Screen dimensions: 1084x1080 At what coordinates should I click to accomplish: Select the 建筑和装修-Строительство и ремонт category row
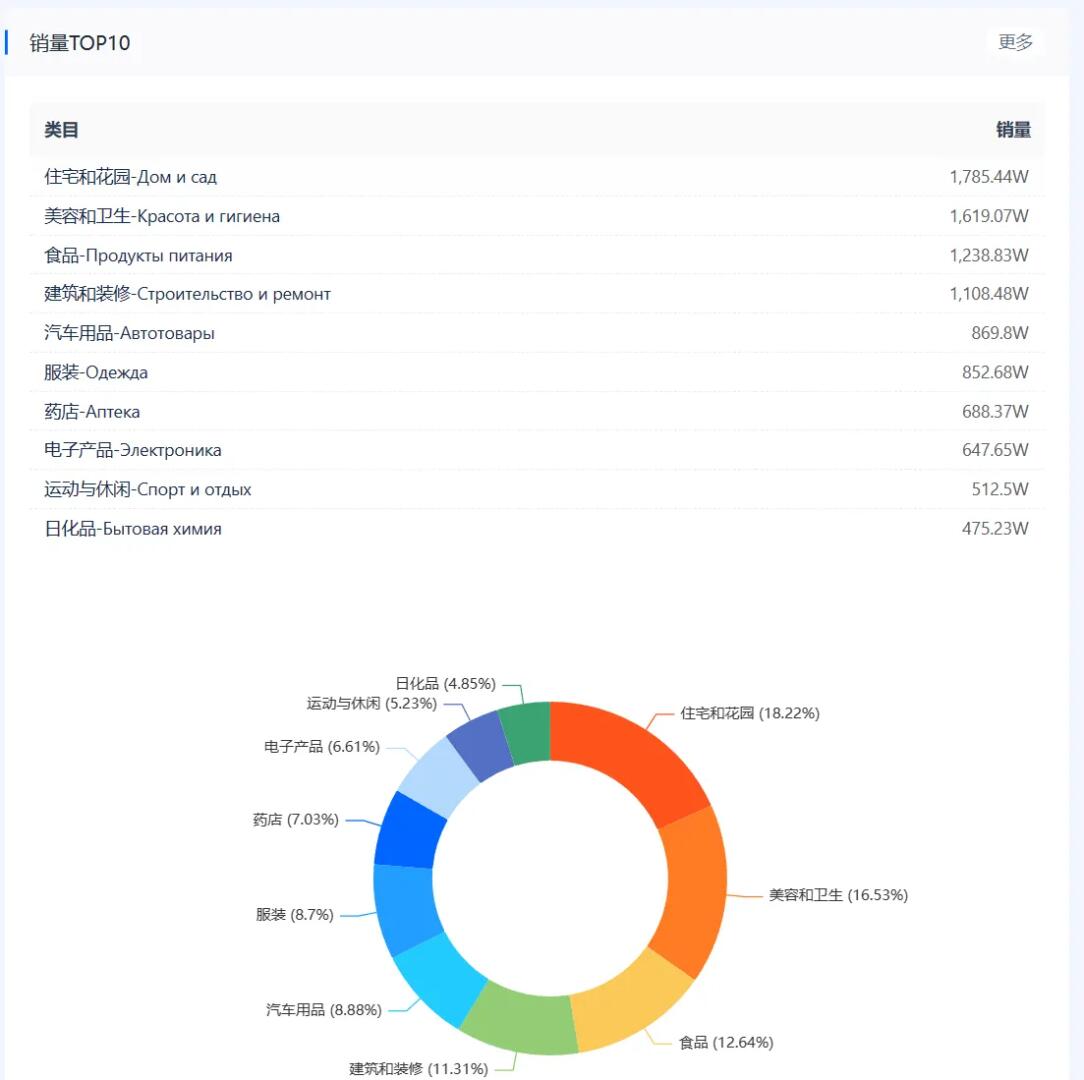click(536, 294)
